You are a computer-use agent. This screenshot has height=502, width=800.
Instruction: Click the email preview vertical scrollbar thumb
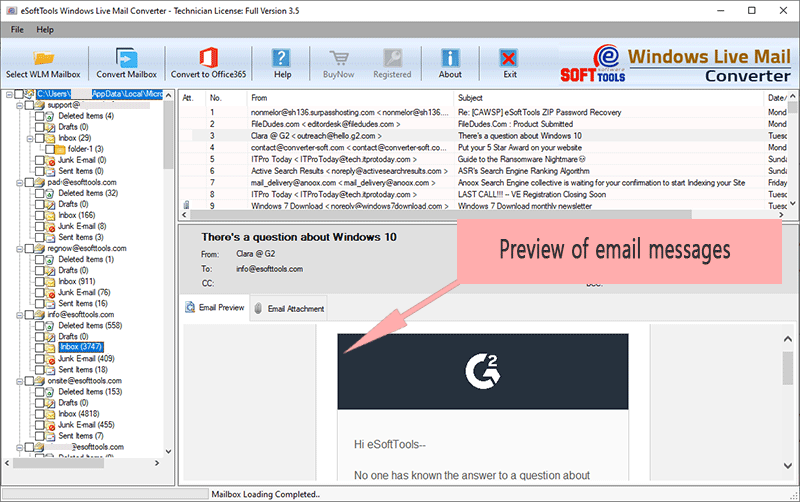[x=788, y=368]
